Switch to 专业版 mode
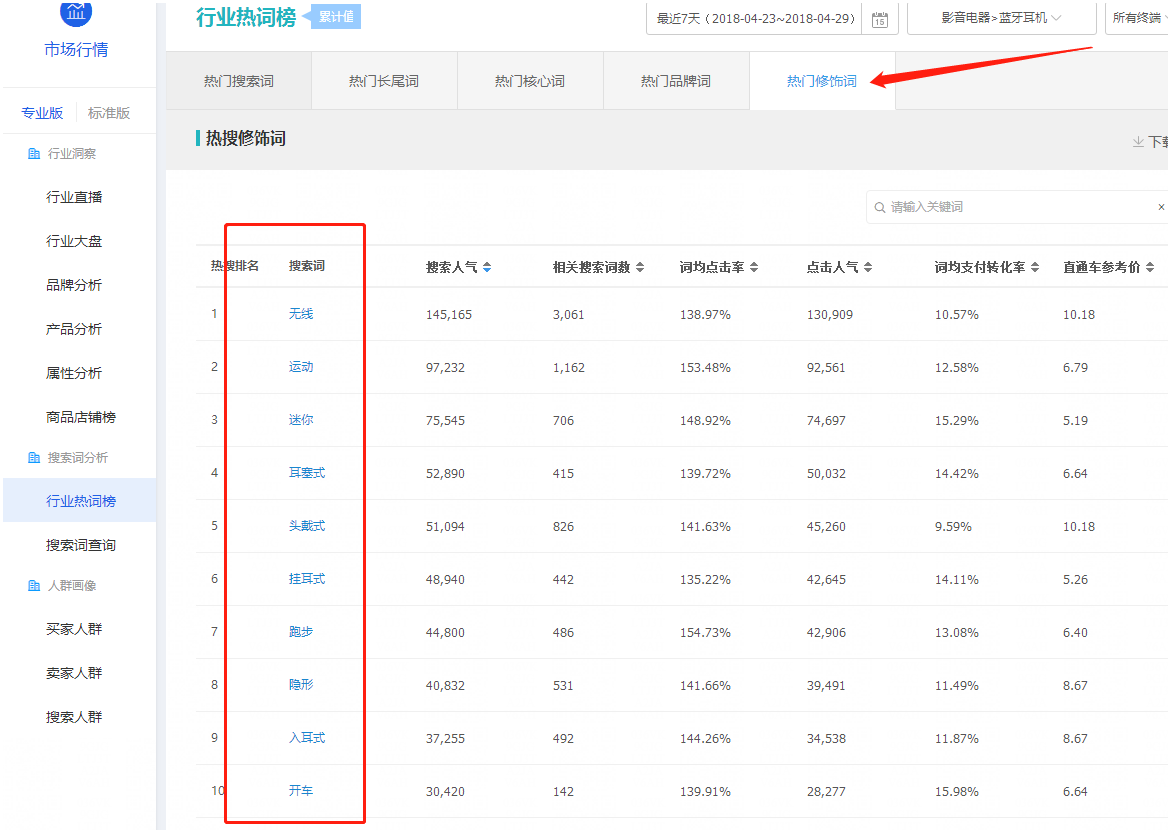1168x830 pixels. pos(42,113)
